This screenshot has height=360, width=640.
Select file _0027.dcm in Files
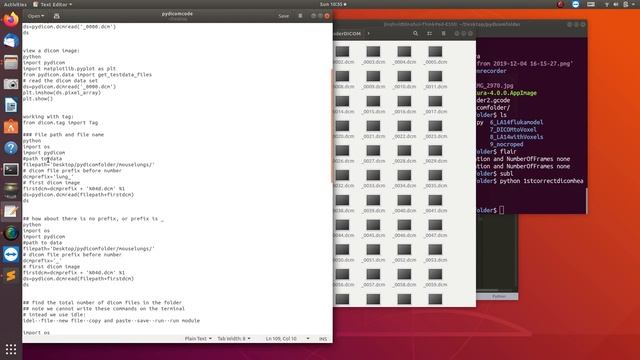pyautogui.click(x=373, y=154)
